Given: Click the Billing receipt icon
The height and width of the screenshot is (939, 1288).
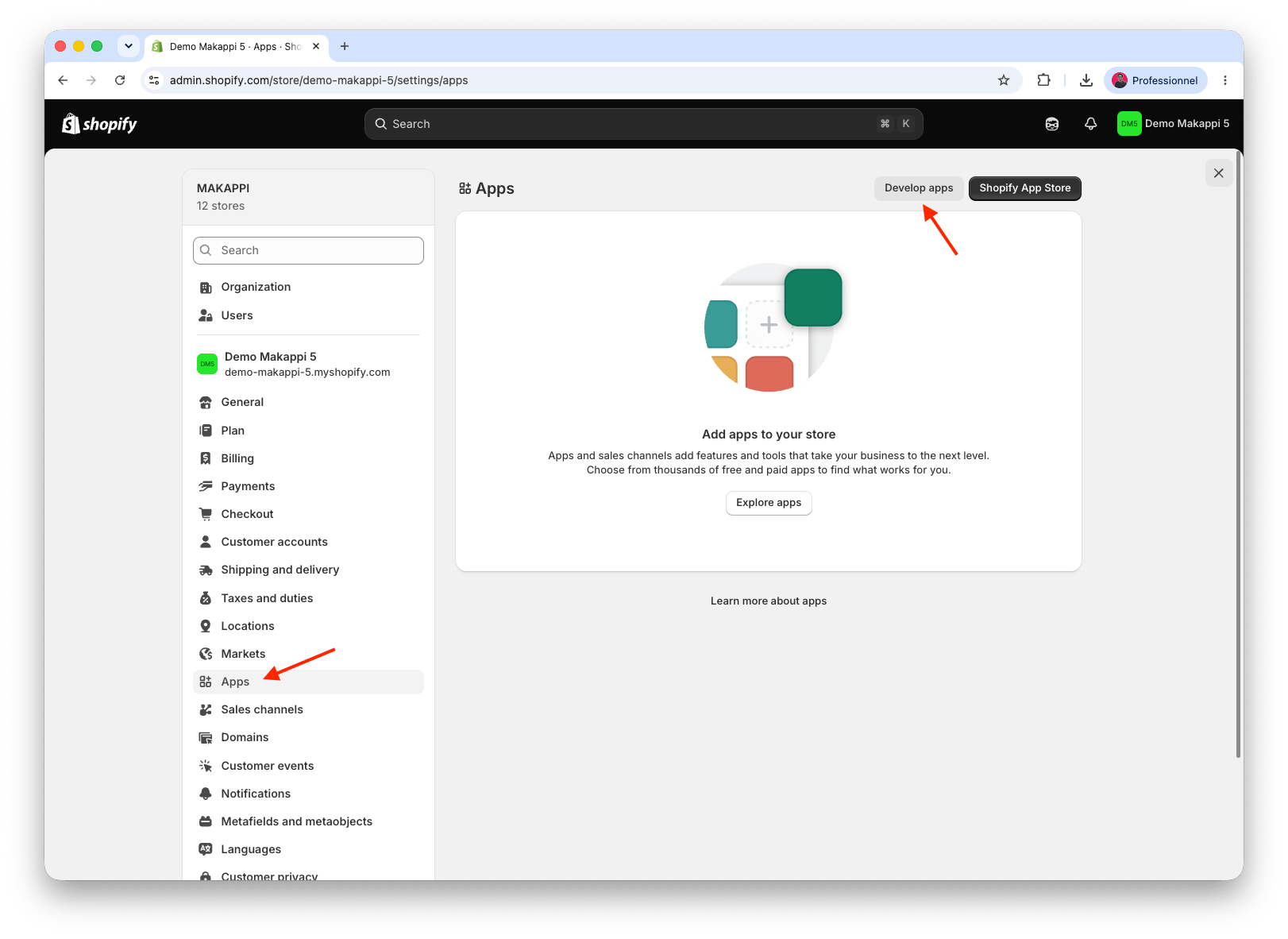Looking at the screenshot, I should (x=206, y=458).
